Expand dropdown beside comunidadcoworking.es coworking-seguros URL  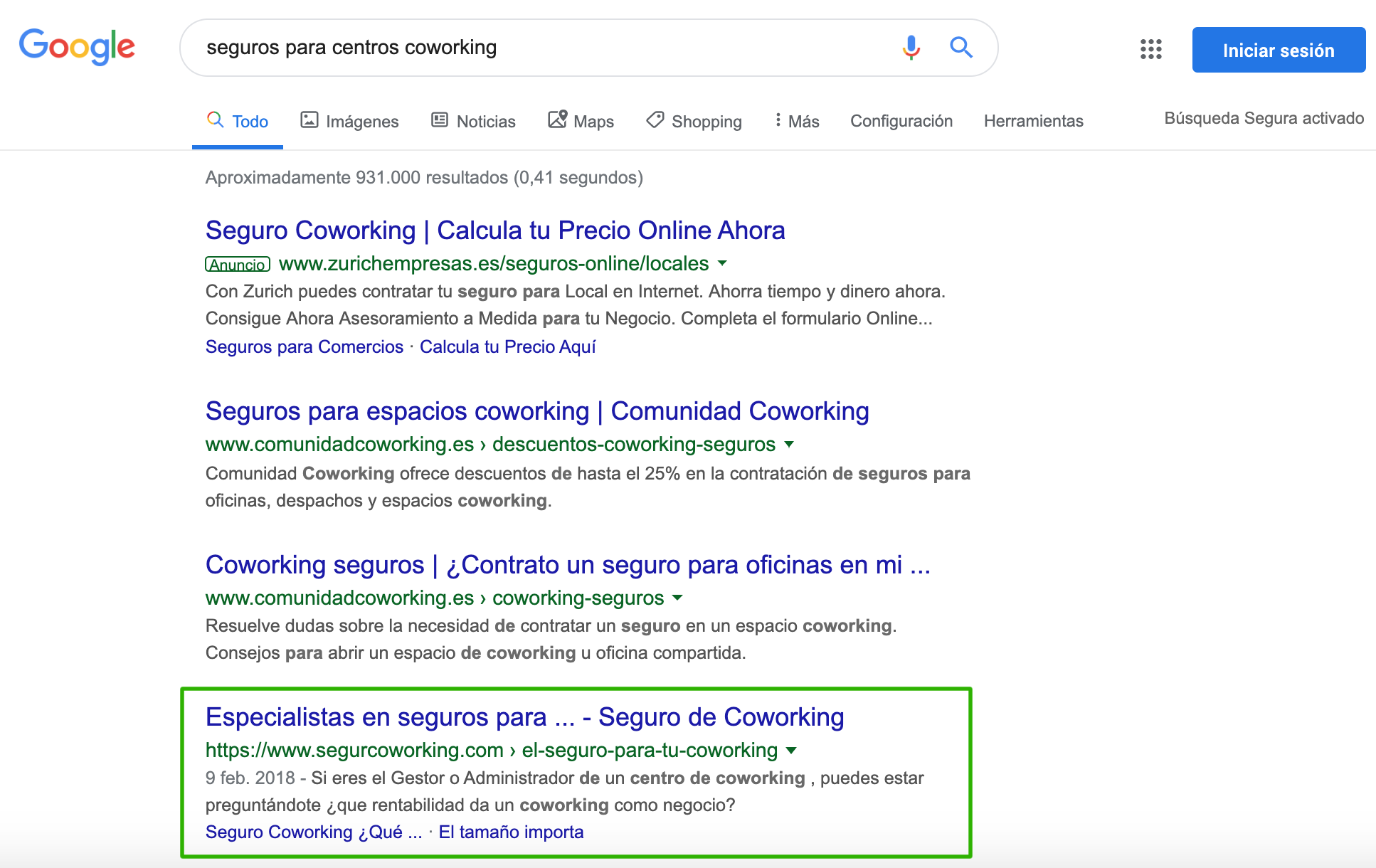(677, 598)
